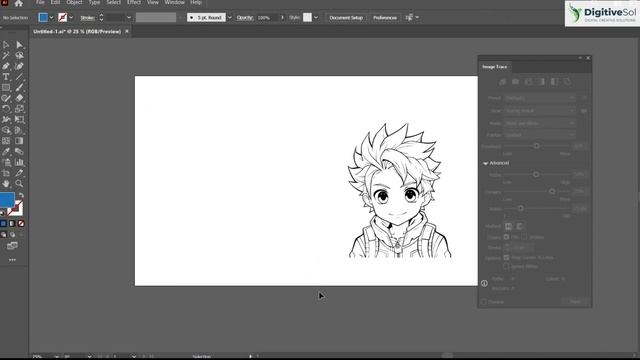Open the Object menu
The image size is (640, 360).
click(74, 2)
